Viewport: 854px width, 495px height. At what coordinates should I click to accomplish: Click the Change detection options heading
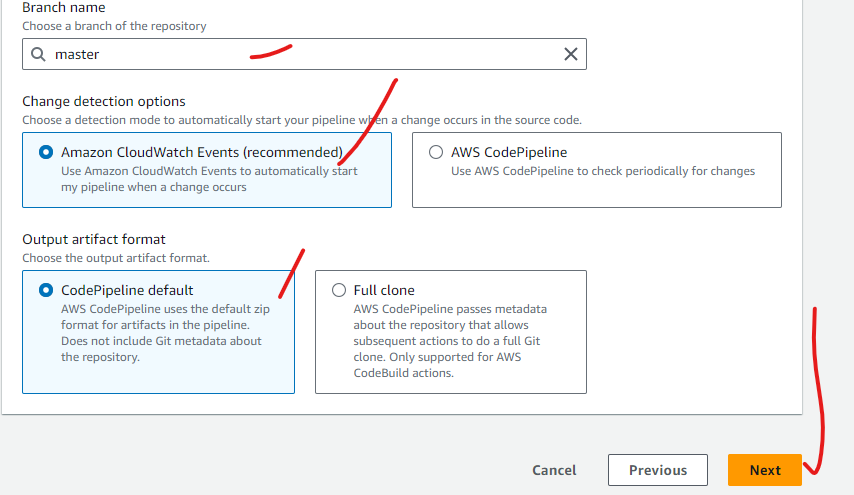103,101
